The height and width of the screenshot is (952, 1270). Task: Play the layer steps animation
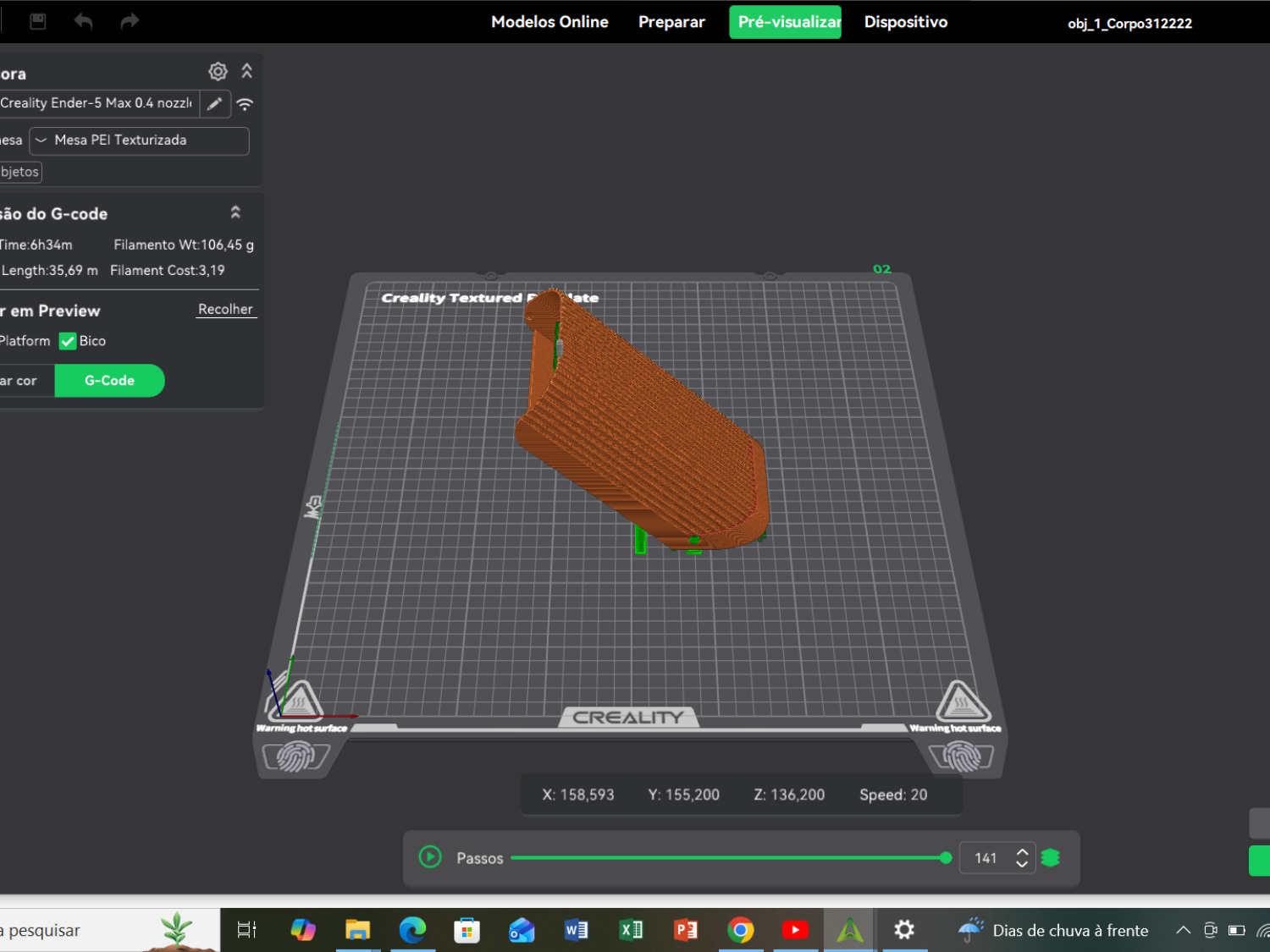click(430, 857)
